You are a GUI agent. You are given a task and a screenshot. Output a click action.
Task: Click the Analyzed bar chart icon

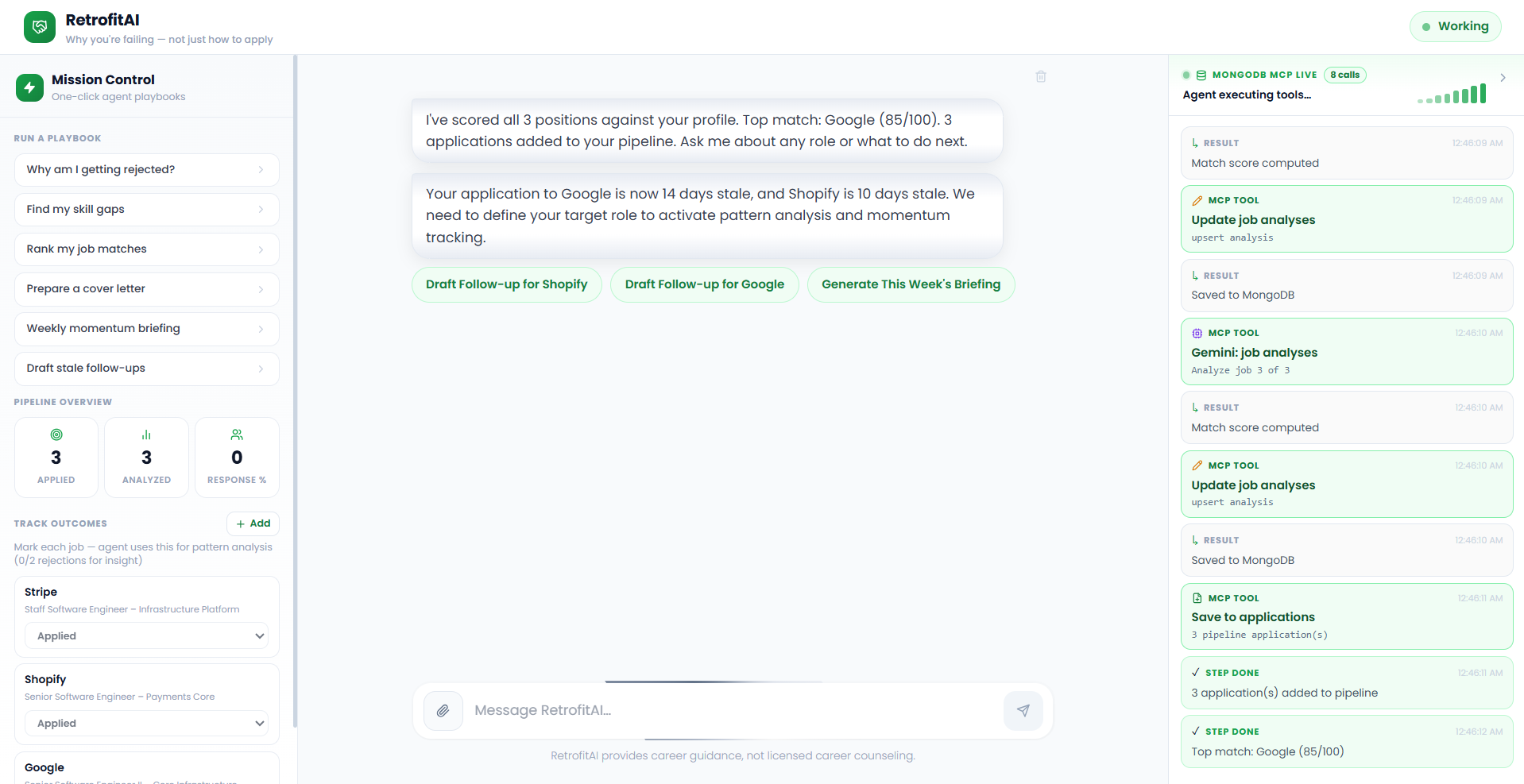pyautogui.click(x=146, y=434)
